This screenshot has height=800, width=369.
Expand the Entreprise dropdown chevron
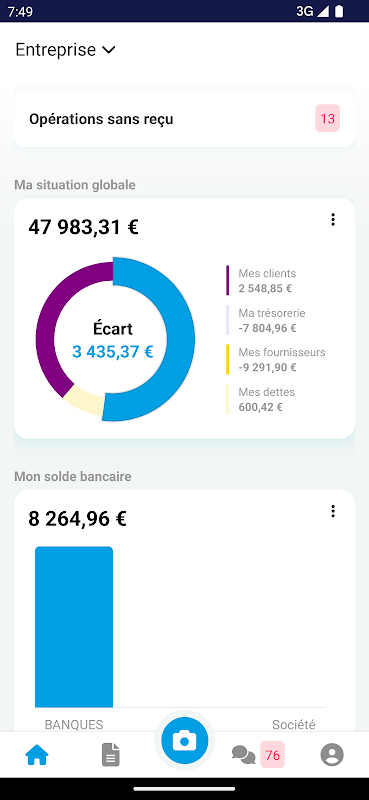tap(109, 50)
